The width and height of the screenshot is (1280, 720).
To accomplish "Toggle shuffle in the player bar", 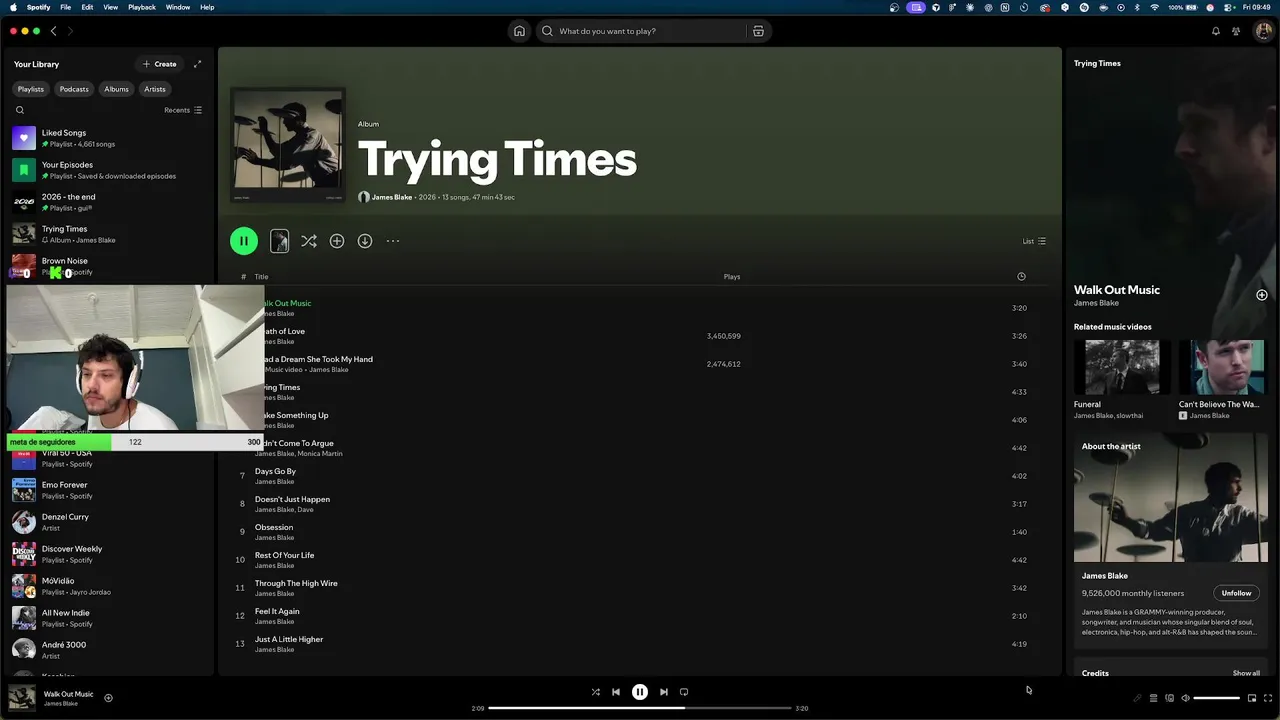I will [x=596, y=692].
